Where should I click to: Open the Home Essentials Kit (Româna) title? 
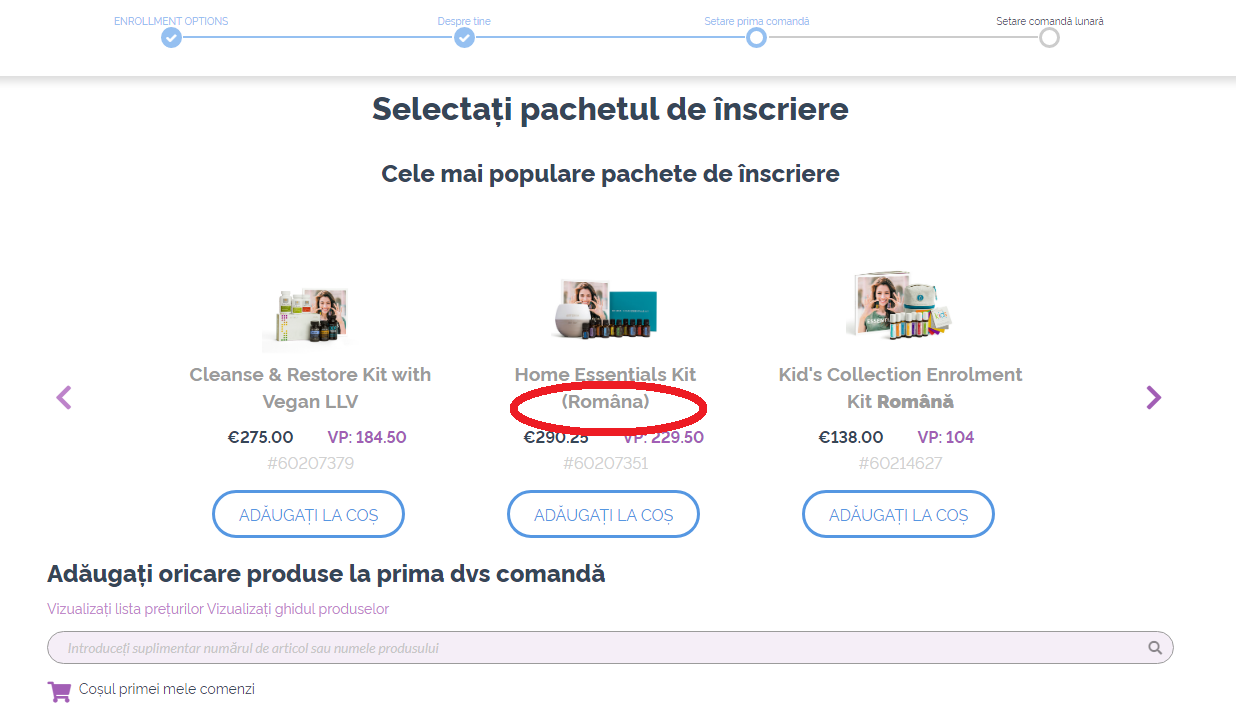(x=605, y=387)
